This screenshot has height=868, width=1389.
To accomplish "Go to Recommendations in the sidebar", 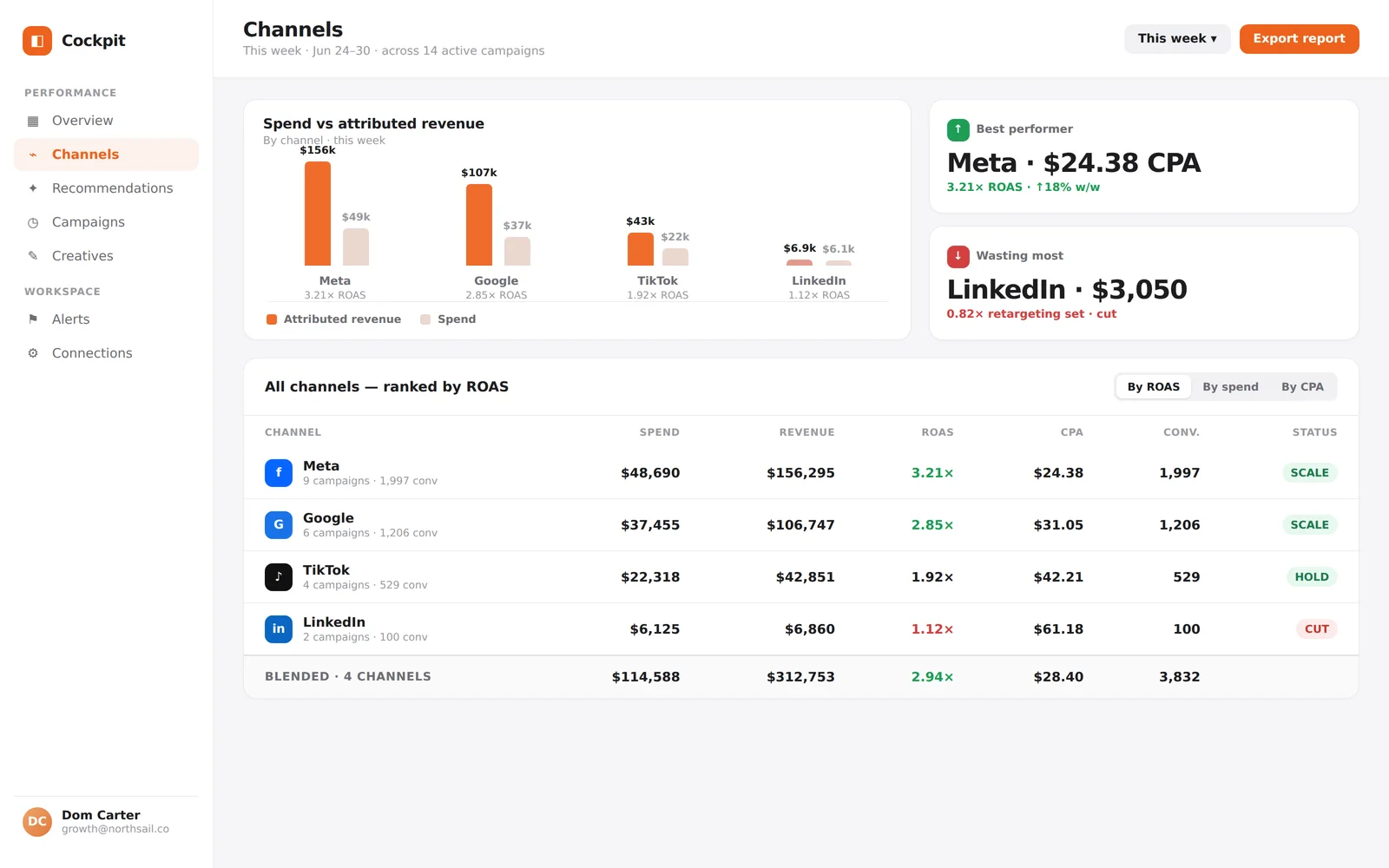I will (x=106, y=188).
